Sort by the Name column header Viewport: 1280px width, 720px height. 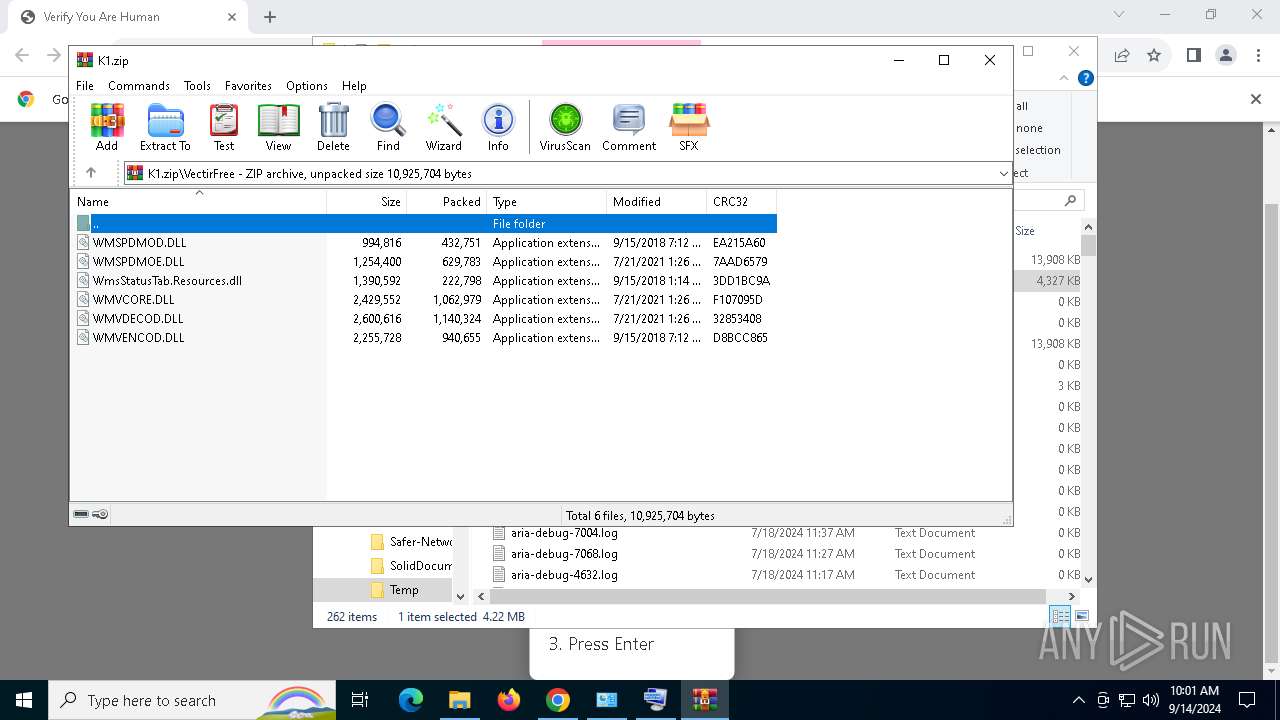tap(198, 201)
